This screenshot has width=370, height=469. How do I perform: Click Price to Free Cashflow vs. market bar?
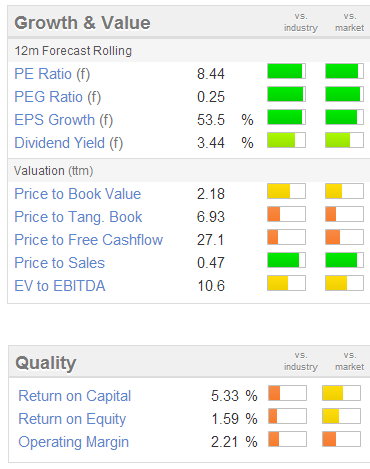coord(344,237)
